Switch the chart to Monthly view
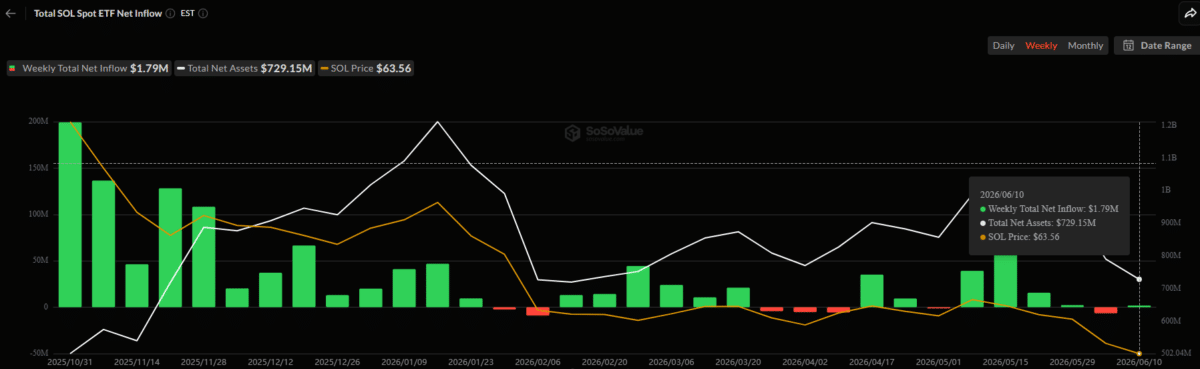This screenshot has width=1200, height=369. (1085, 46)
